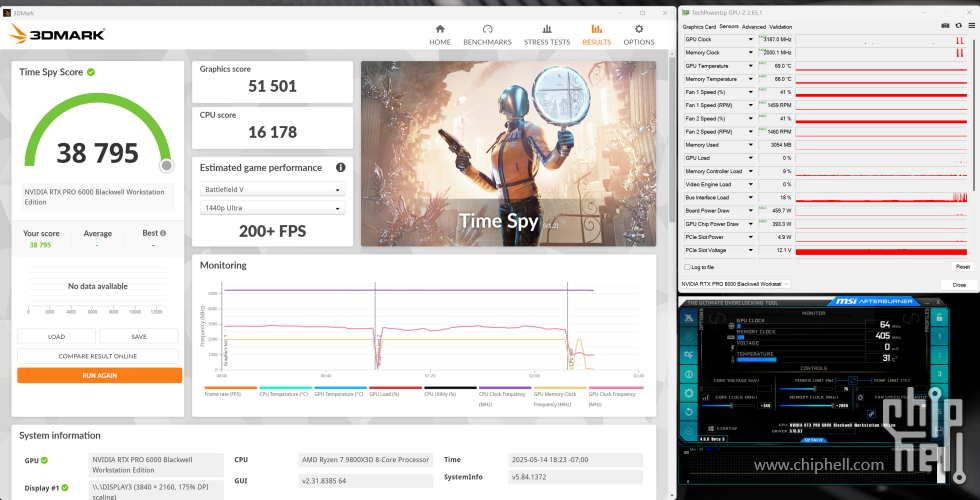Click the green check beside Time Spy Score
This screenshot has height=500, width=980.
(x=91, y=72)
